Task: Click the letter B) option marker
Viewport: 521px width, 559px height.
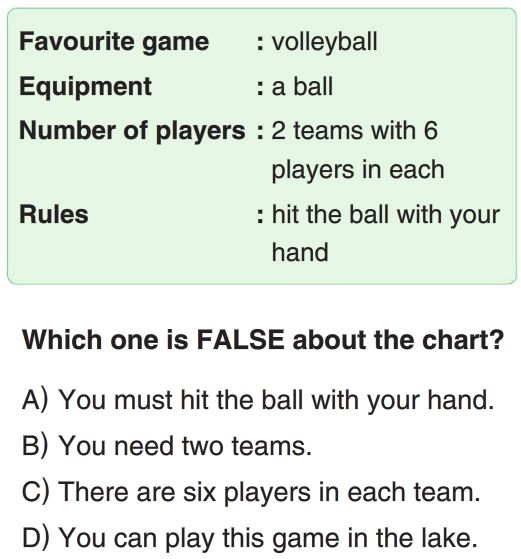Action: tap(35, 446)
